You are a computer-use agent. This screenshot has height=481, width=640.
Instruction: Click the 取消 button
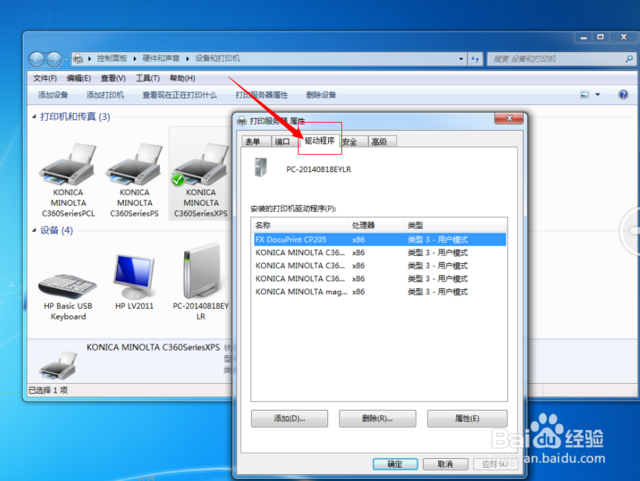point(445,464)
